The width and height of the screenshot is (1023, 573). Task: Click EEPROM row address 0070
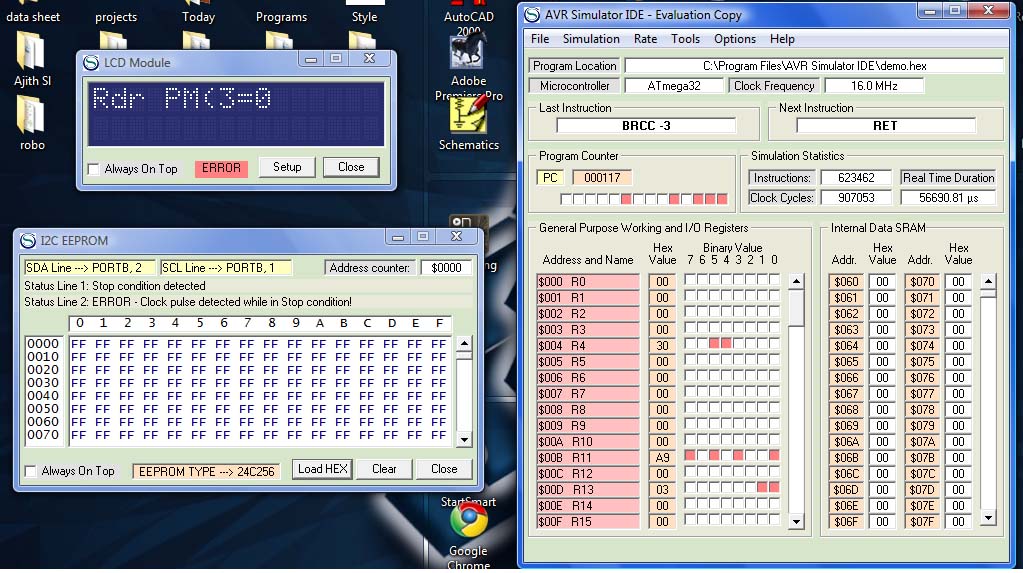43,435
